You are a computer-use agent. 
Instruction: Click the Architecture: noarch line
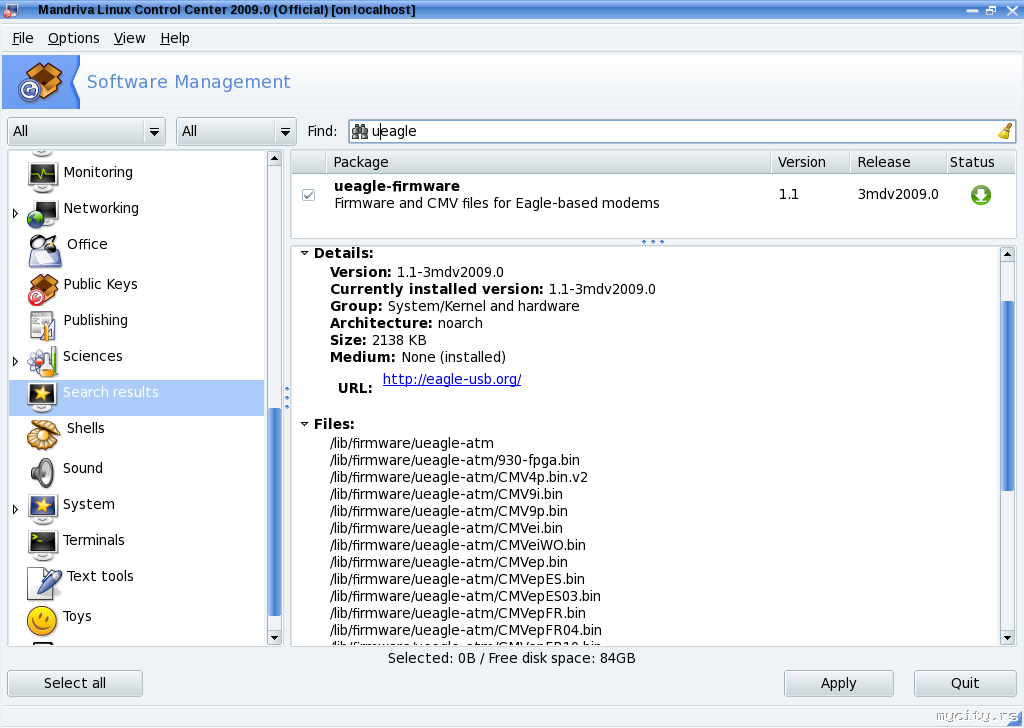[x=406, y=323]
